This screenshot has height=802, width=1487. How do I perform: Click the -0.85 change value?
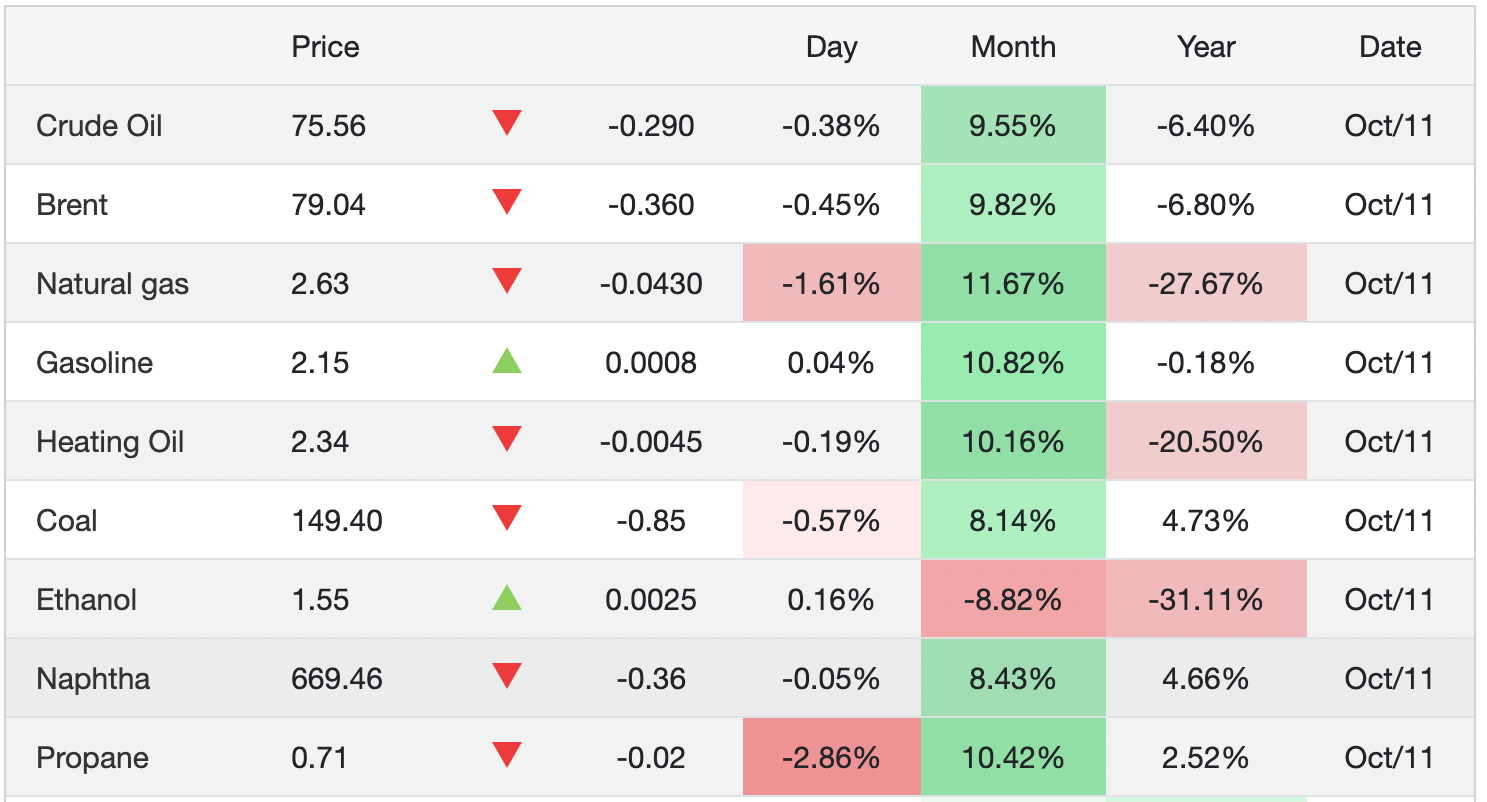coord(651,520)
